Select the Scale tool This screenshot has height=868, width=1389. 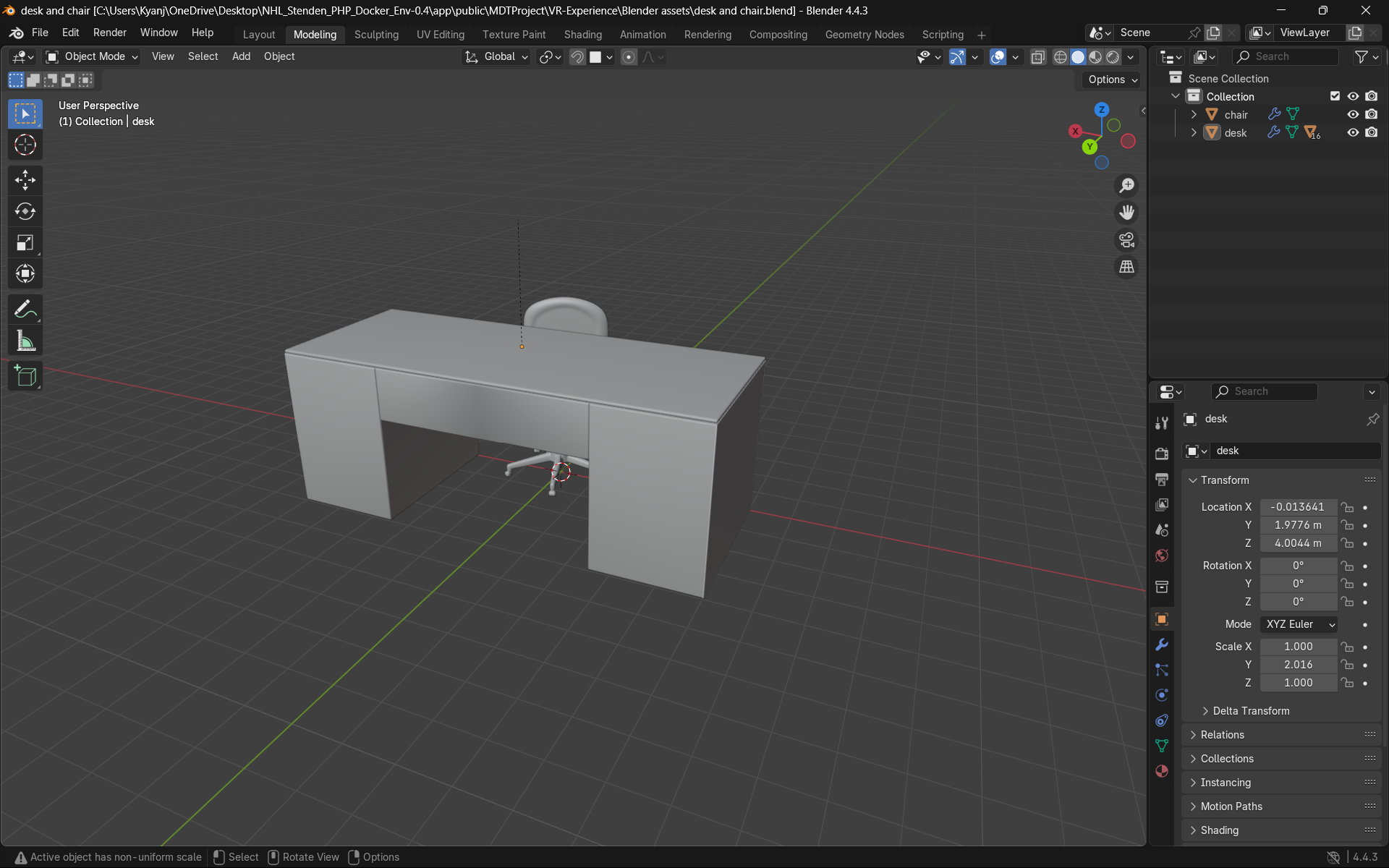pos(25,242)
